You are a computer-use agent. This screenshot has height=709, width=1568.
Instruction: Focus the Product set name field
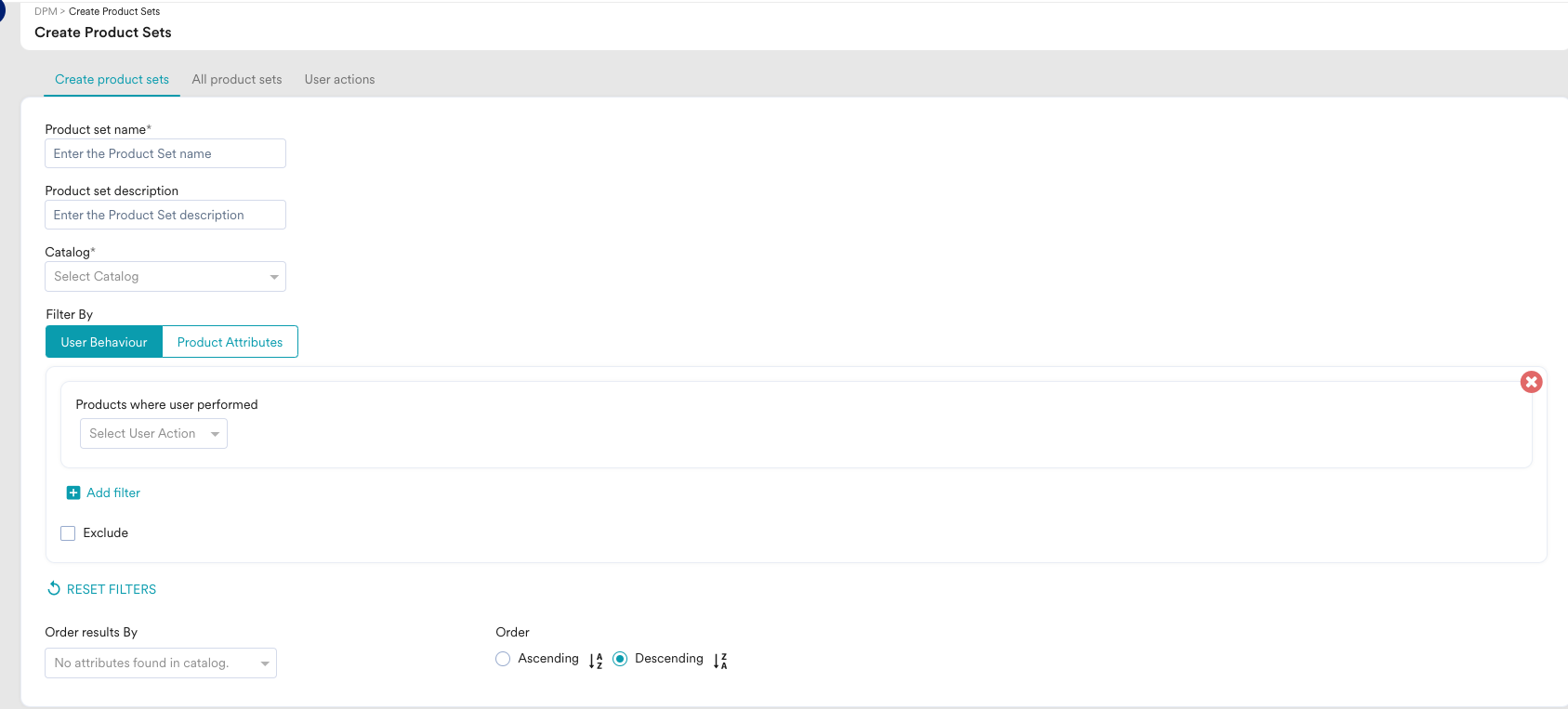165,153
